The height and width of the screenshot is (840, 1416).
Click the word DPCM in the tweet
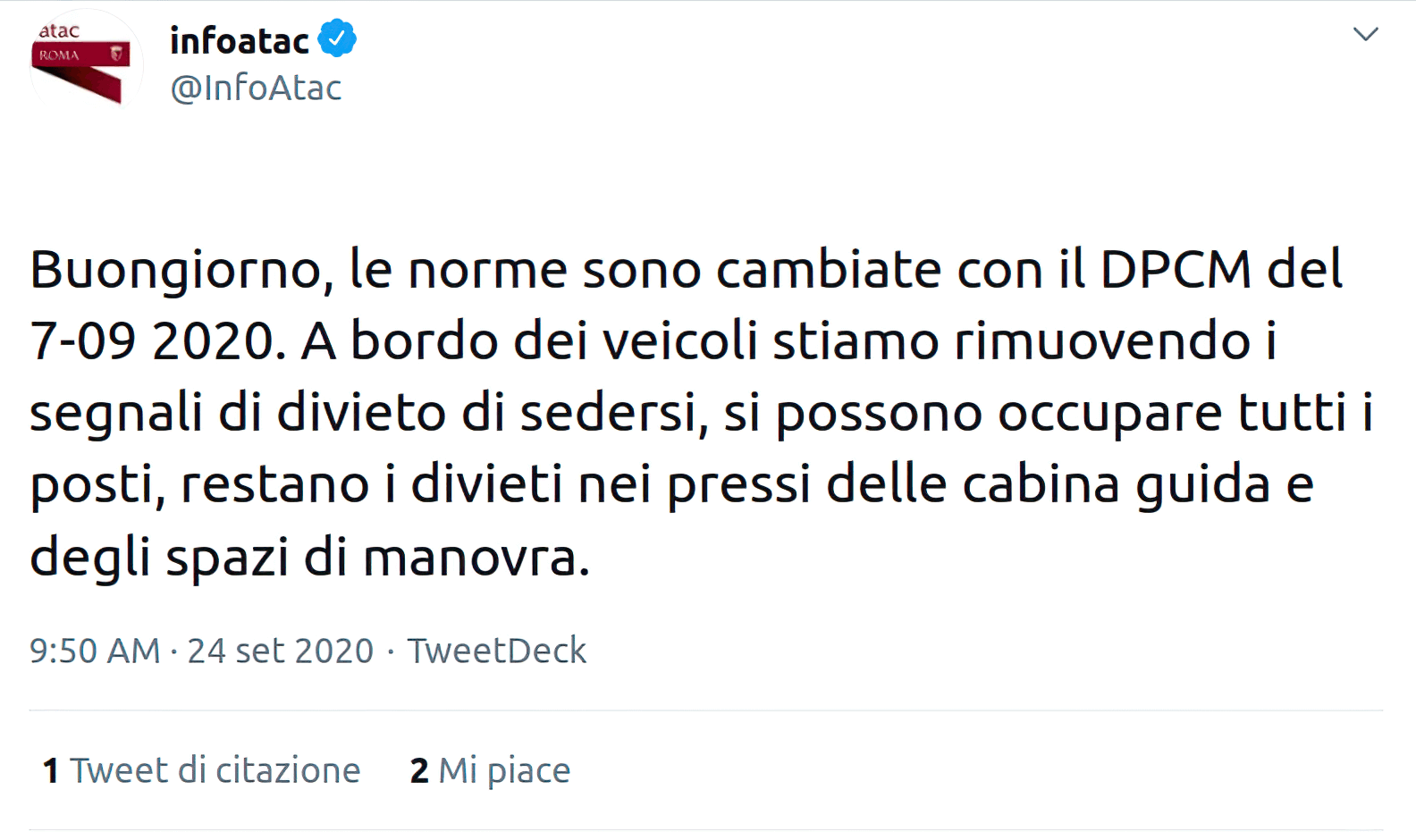point(1176,270)
